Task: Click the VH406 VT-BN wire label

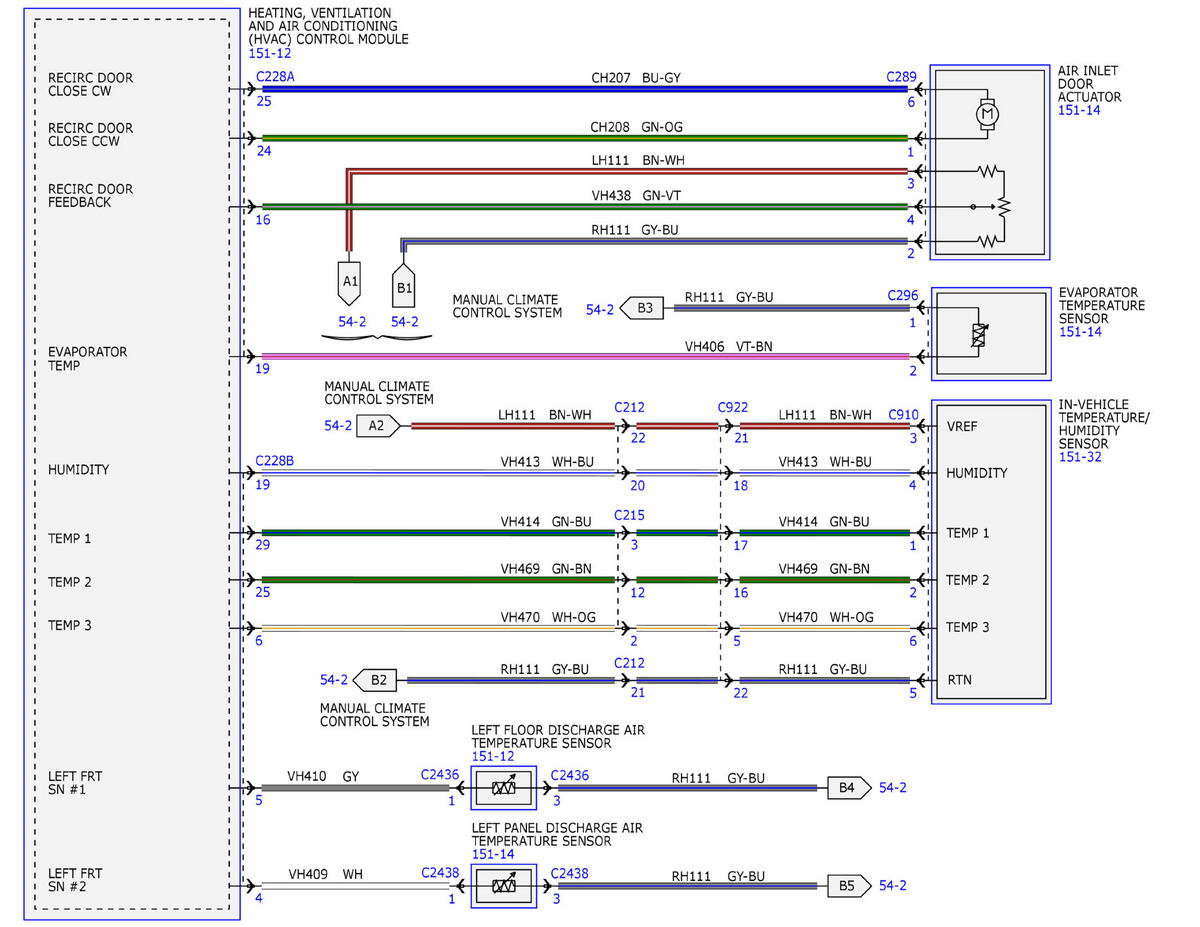Action: click(x=728, y=346)
